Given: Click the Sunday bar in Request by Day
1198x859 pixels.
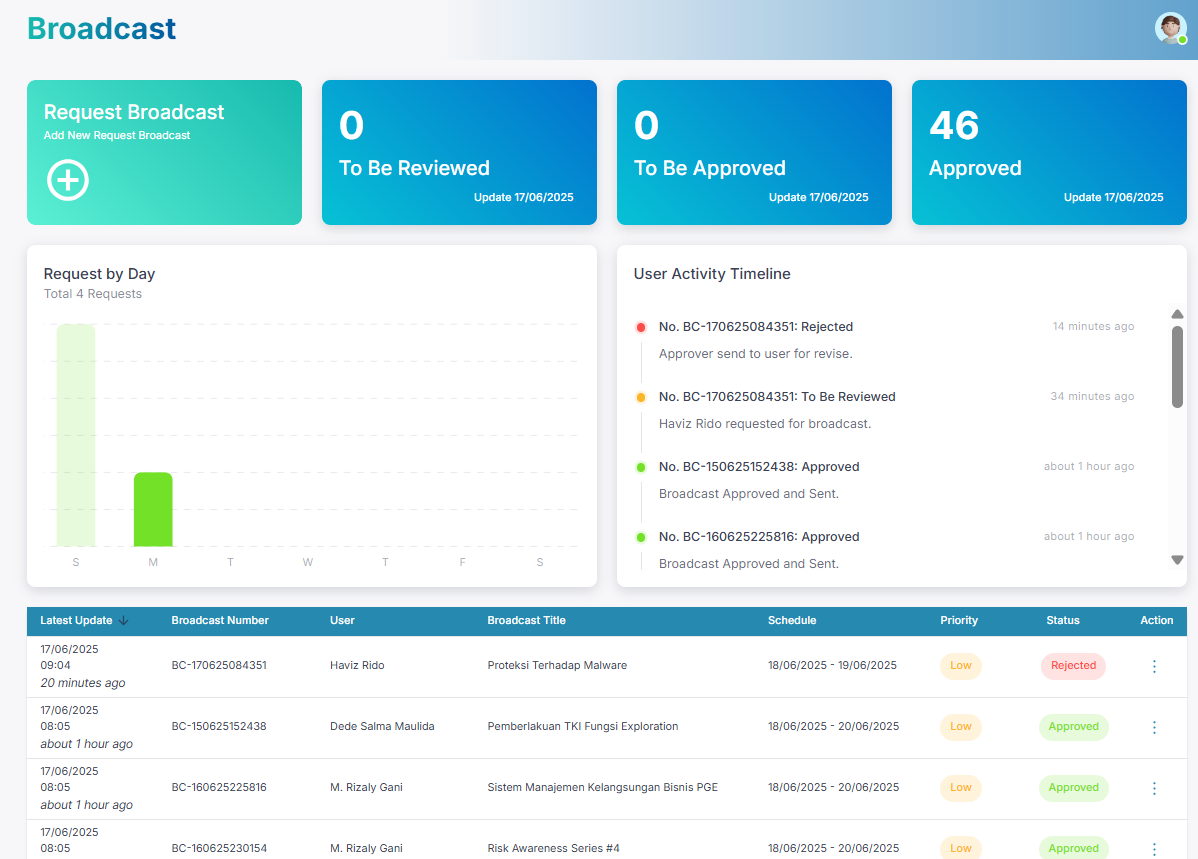Looking at the screenshot, I should (76, 436).
